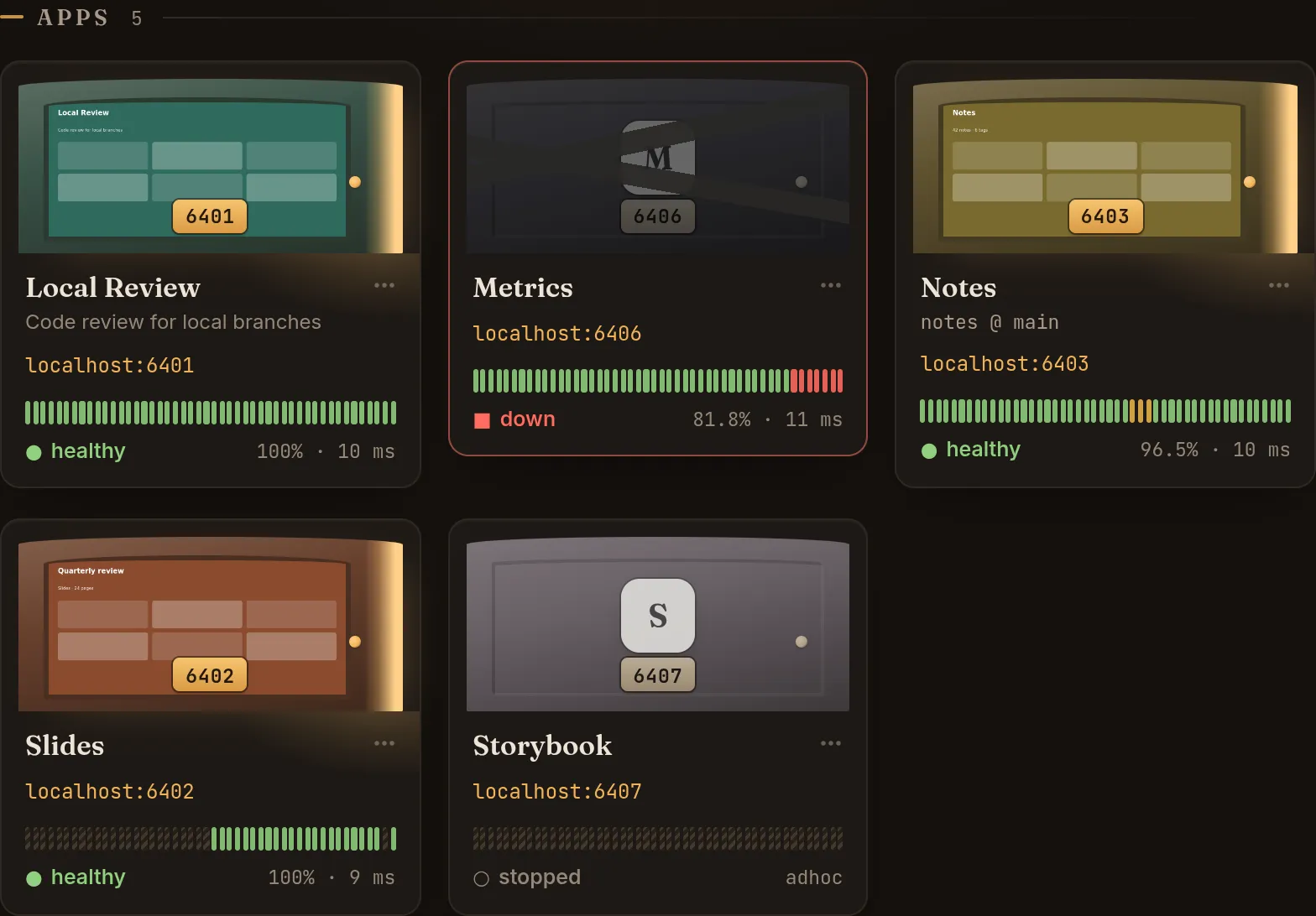The width and height of the screenshot is (1316, 916).
Task: Open the Quarterly review Slides thumbnail
Action: tap(211, 624)
